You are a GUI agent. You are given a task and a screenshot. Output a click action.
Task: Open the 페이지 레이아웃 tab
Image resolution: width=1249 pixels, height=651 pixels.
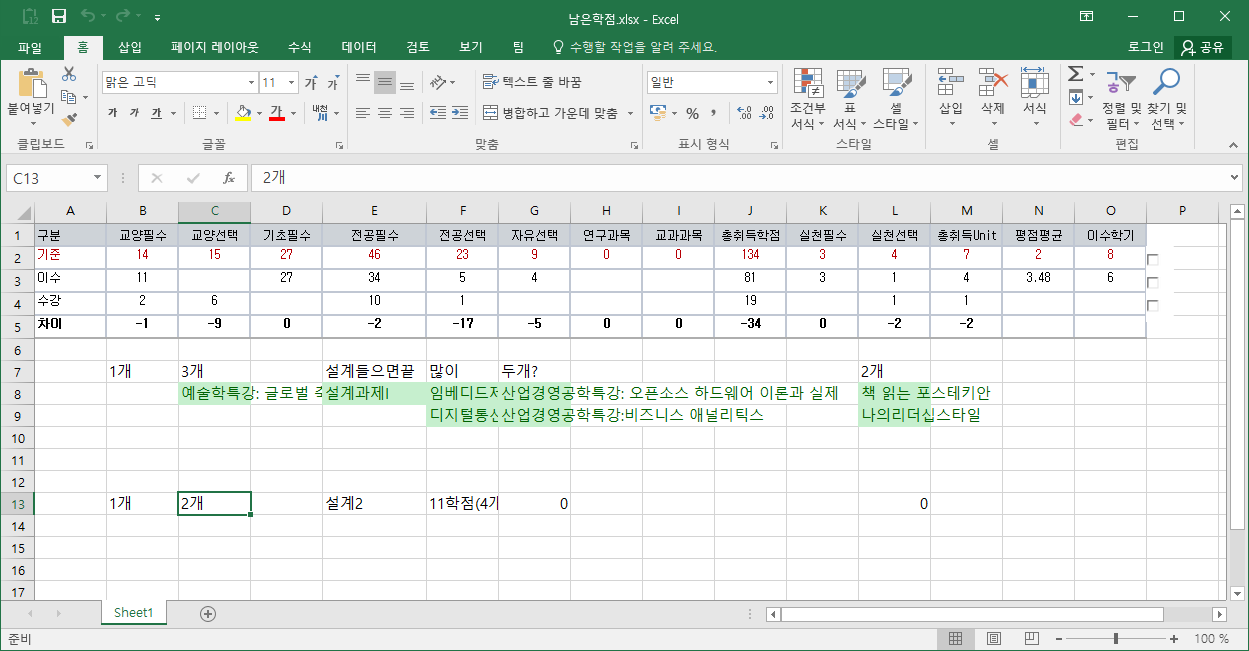[215, 47]
